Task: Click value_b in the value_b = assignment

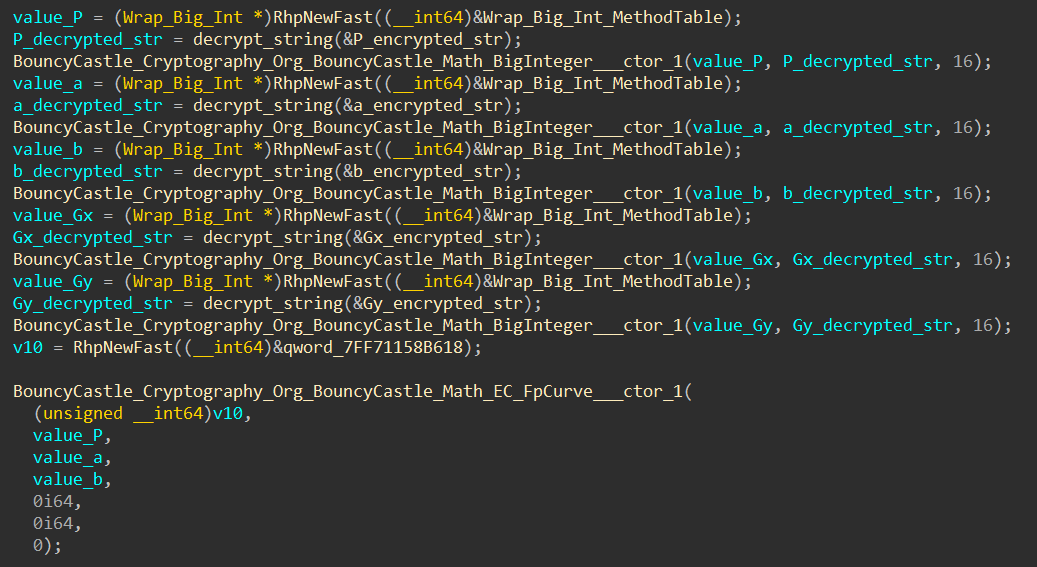Action: (48, 150)
